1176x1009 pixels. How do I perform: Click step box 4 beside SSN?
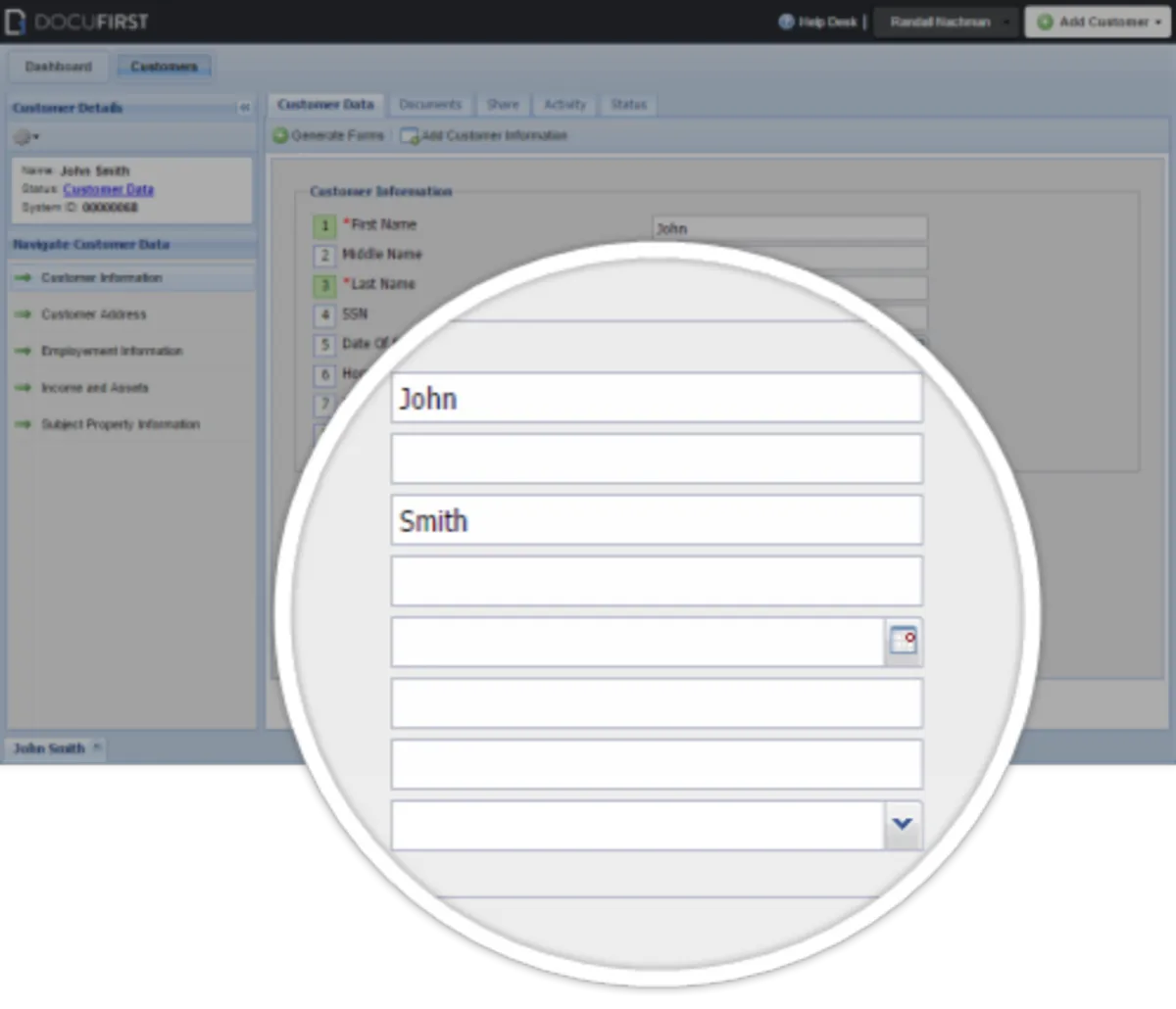point(324,315)
